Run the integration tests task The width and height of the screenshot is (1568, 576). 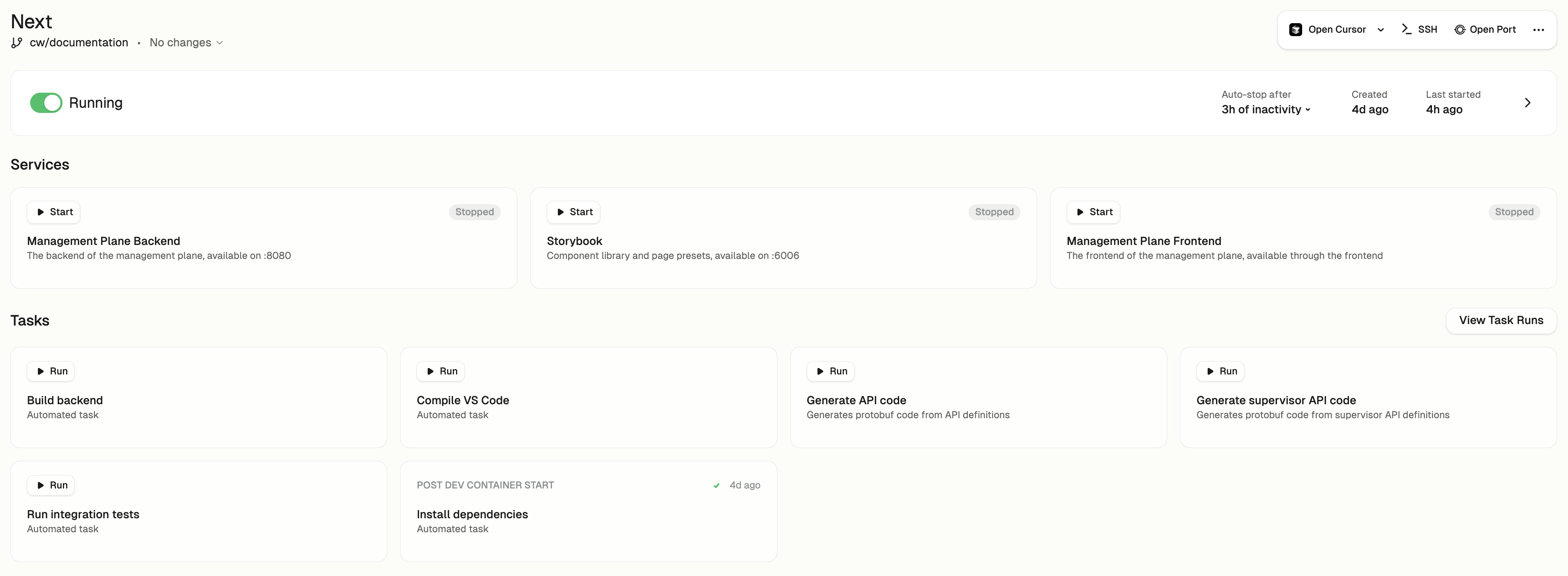[51, 485]
